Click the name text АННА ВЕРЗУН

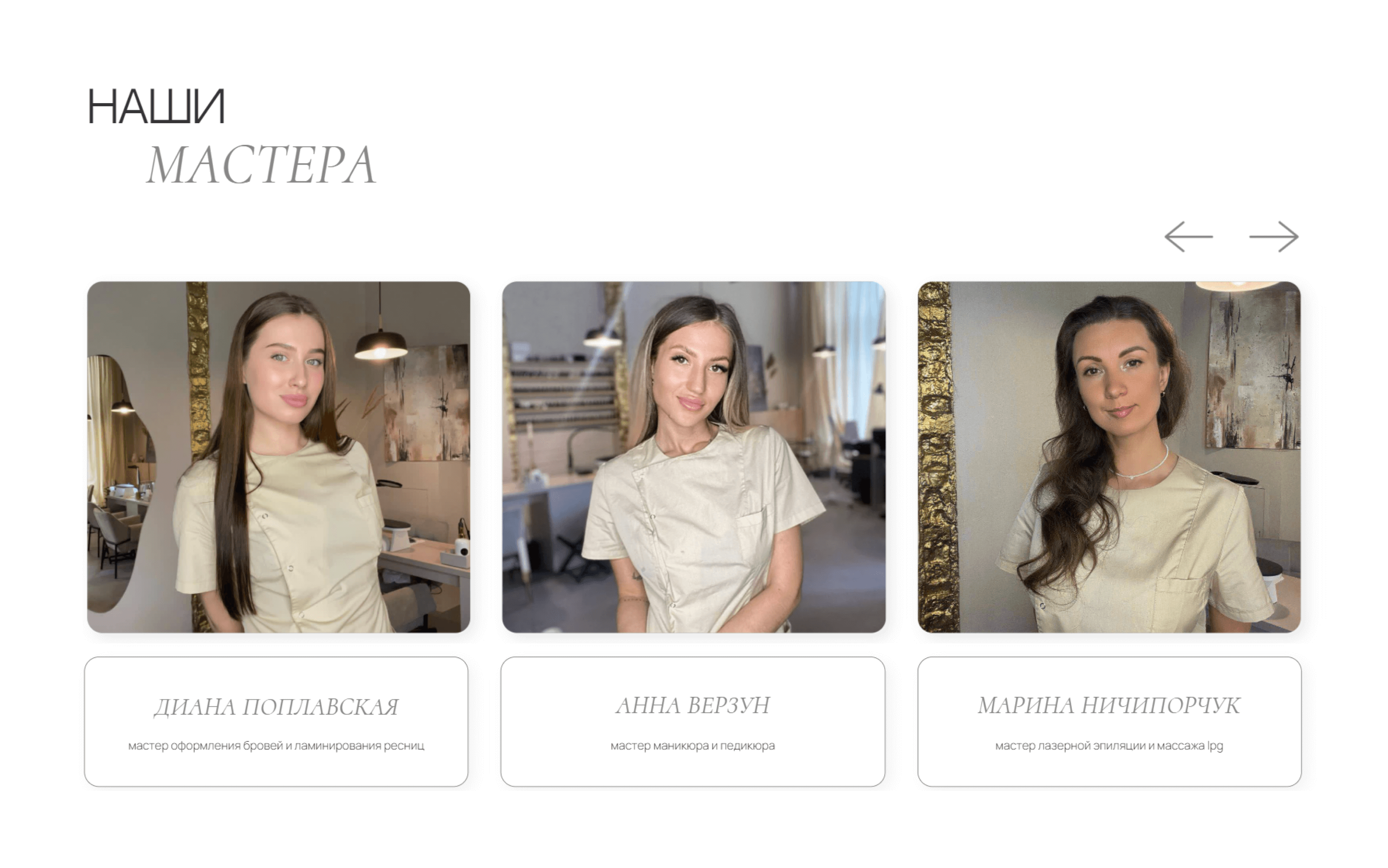pos(693,705)
